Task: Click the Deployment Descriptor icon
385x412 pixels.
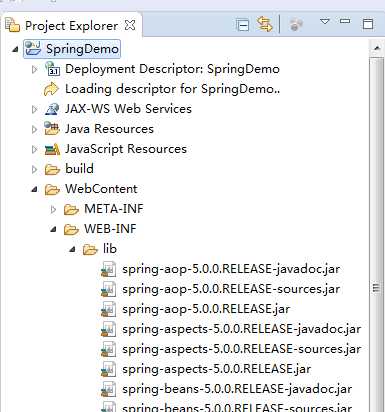Action: point(52,69)
